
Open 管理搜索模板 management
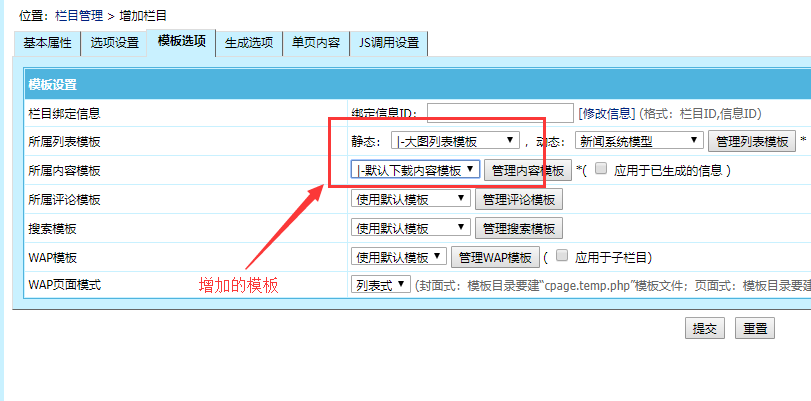click(519, 228)
